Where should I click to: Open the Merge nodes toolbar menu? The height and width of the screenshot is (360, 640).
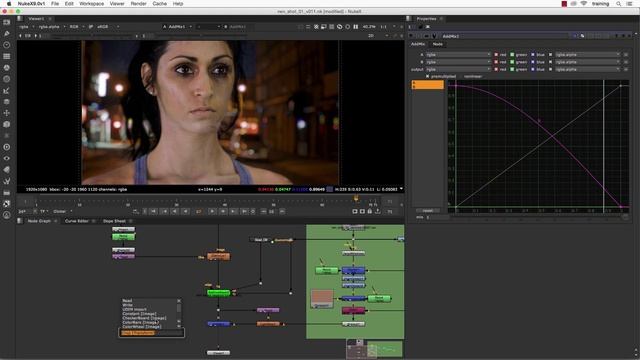(x=7, y=102)
